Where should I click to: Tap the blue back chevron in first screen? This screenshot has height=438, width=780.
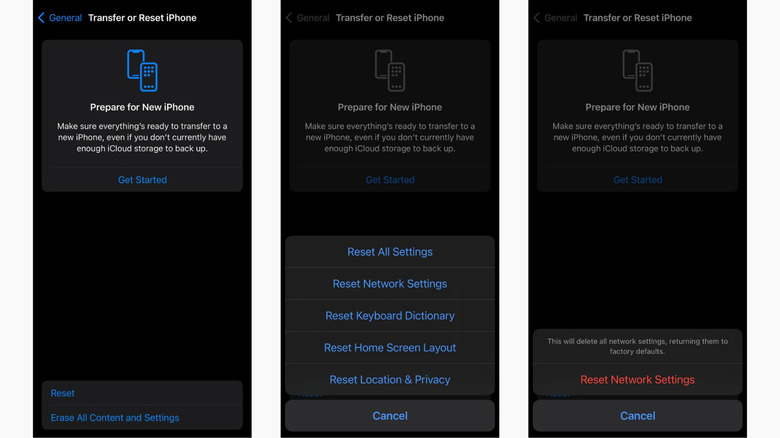(41, 18)
